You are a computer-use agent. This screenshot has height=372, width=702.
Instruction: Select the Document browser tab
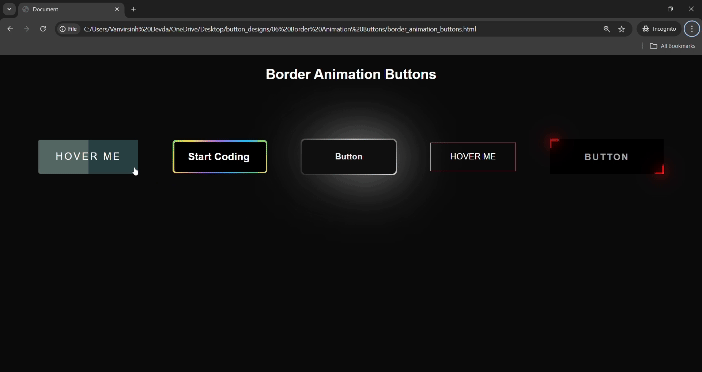pyautogui.click(x=72, y=9)
